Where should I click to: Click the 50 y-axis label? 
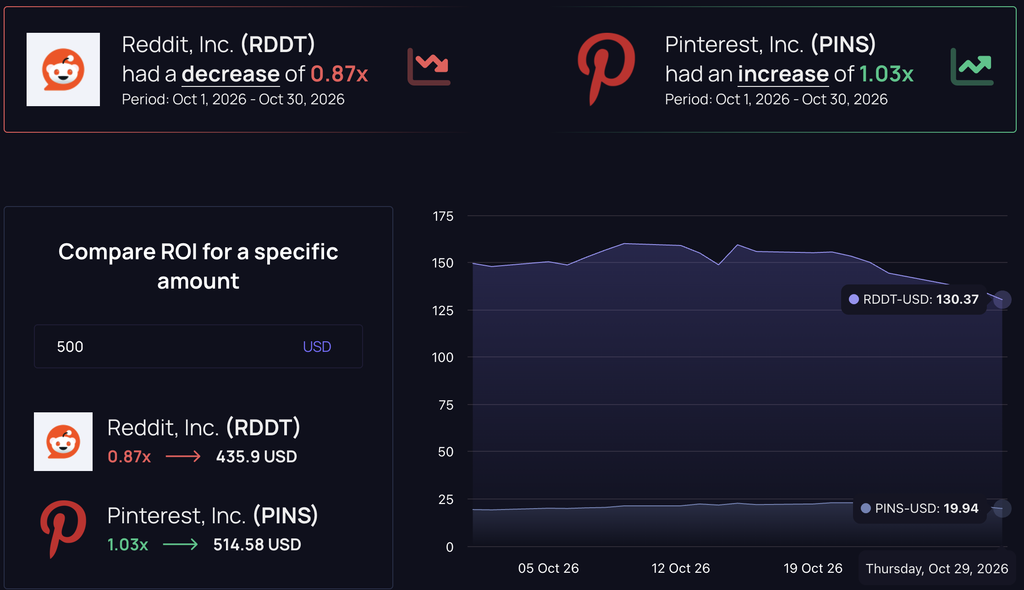445,452
